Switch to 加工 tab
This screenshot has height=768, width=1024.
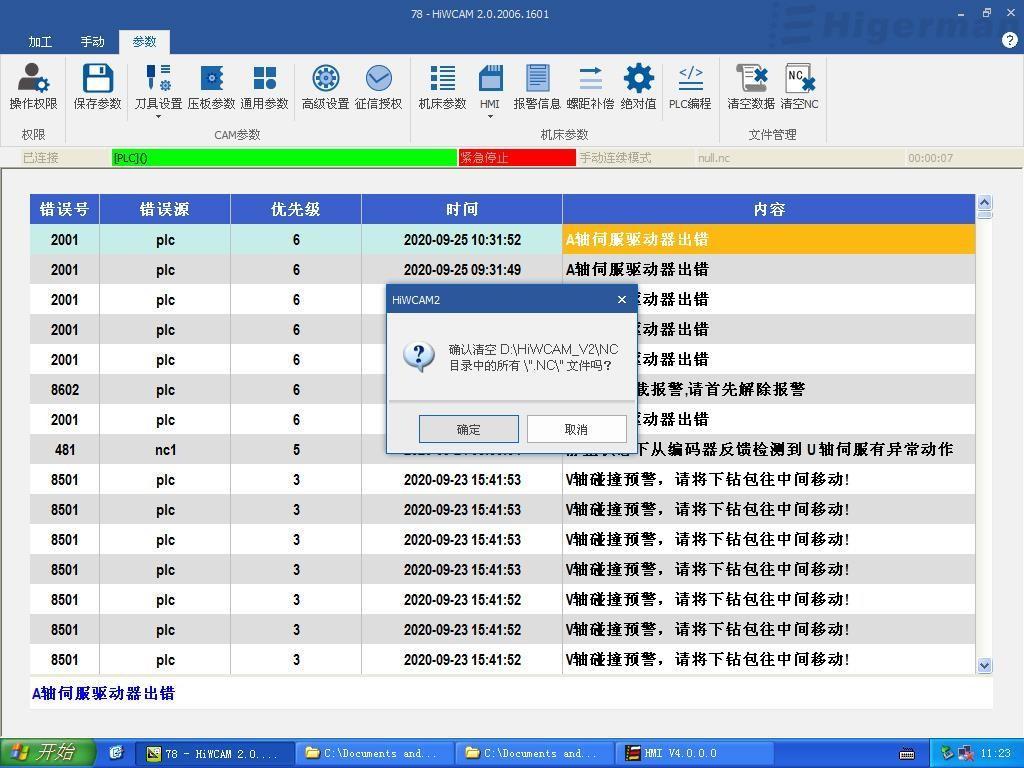click(40, 42)
